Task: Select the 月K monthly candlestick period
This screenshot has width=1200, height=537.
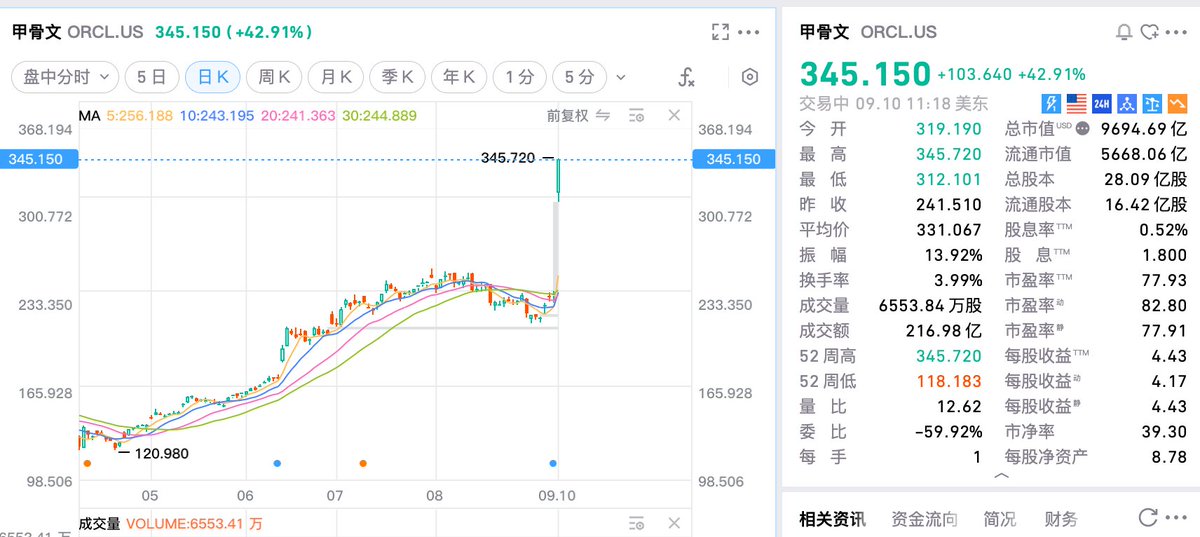Action: point(335,77)
